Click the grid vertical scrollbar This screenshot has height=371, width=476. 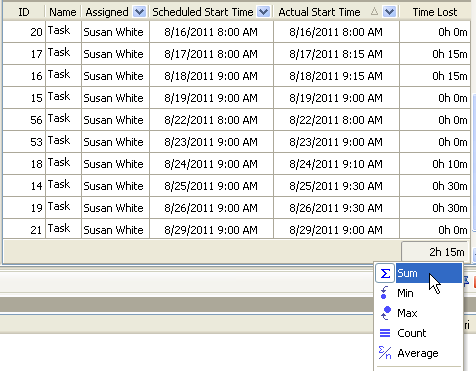(474, 163)
